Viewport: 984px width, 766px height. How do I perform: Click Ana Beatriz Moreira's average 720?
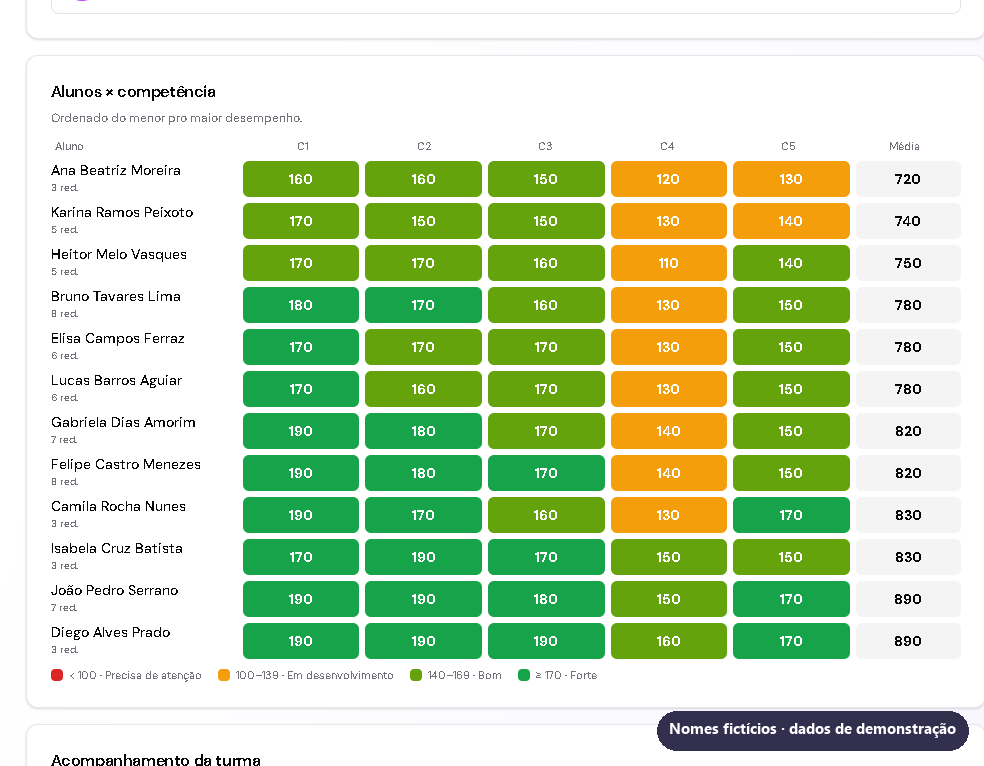[908, 179]
